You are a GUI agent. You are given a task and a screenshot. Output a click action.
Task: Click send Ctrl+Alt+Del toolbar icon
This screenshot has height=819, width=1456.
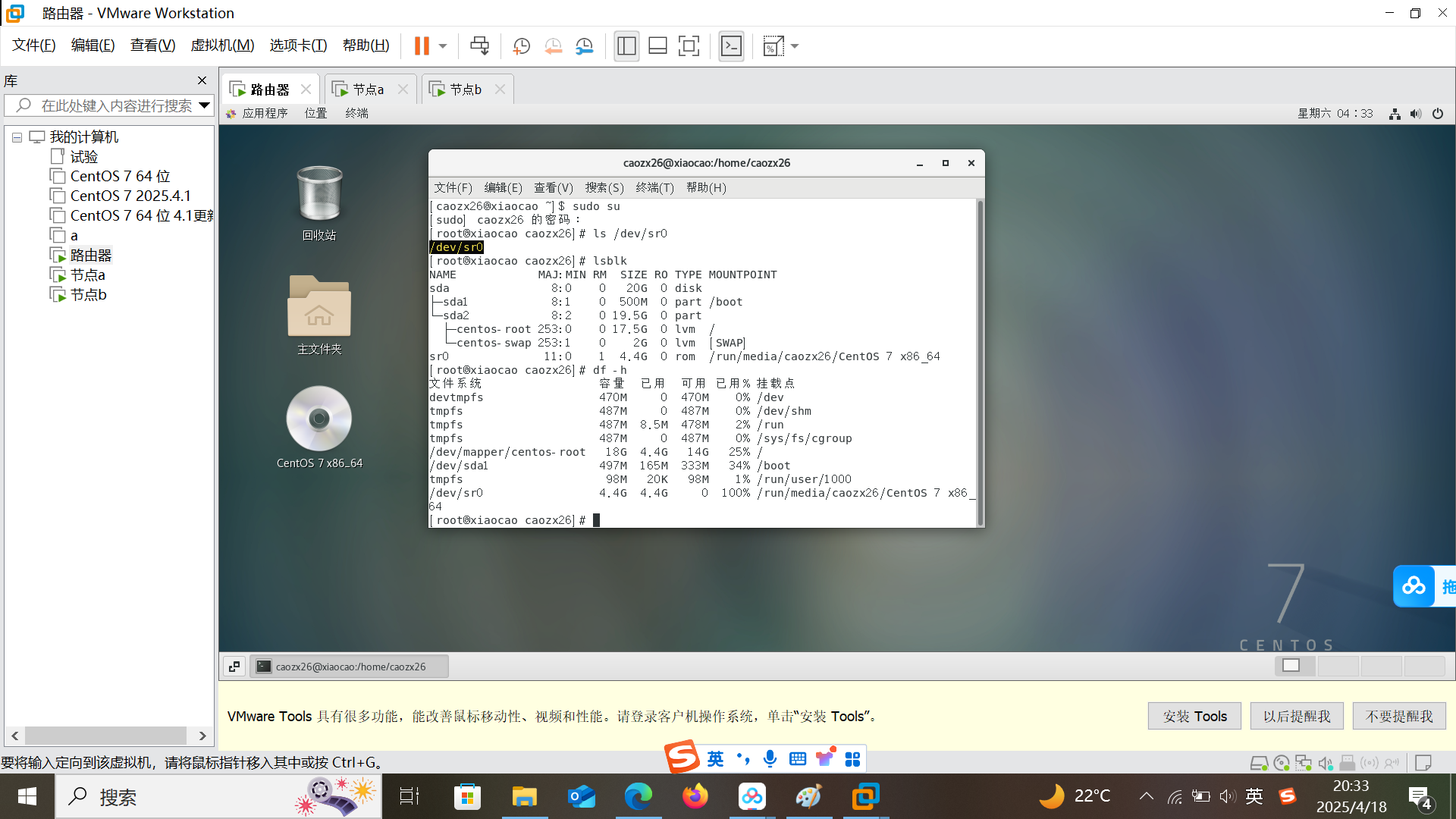479,46
